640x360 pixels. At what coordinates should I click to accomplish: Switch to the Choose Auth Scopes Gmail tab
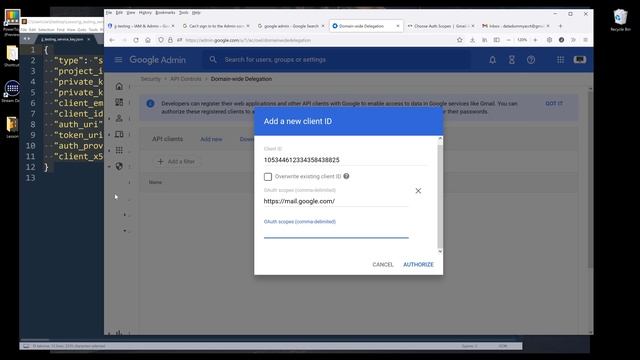441,26
